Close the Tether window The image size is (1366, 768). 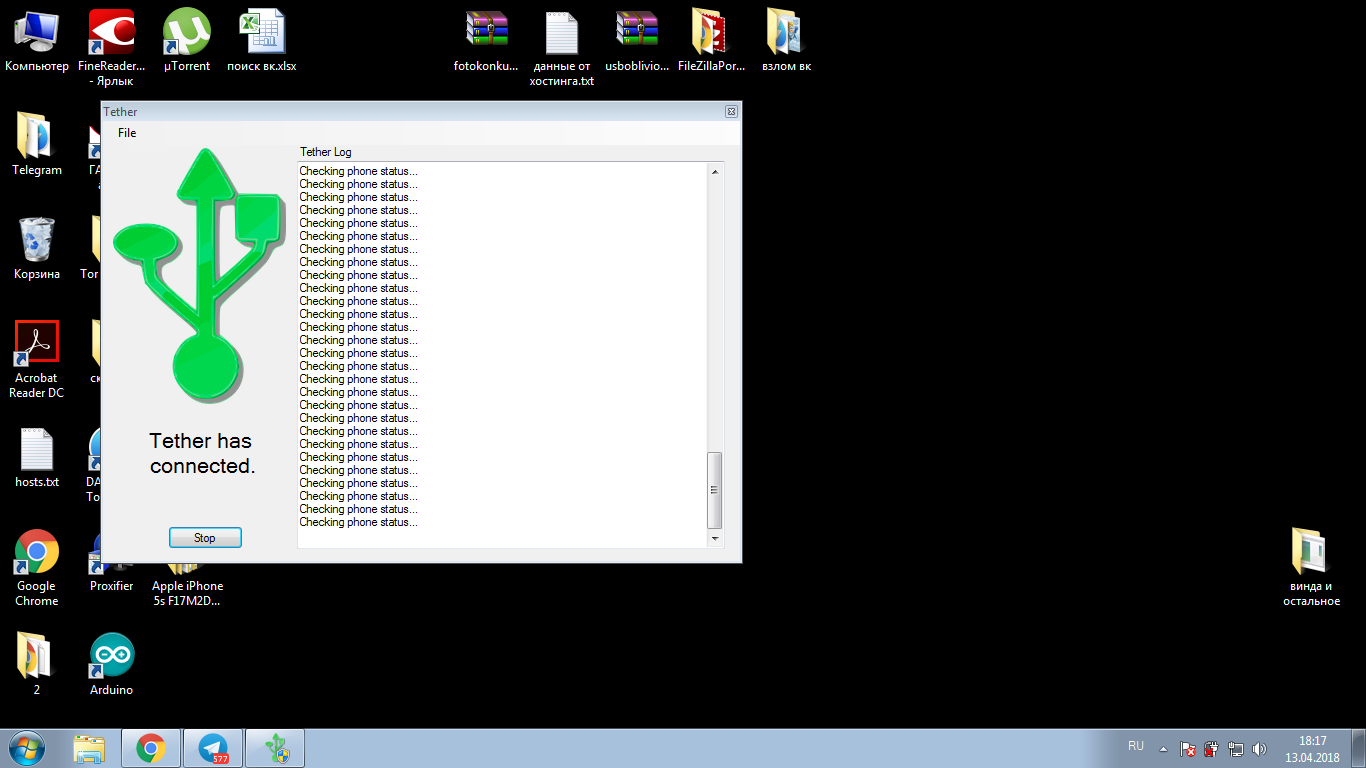(731, 112)
